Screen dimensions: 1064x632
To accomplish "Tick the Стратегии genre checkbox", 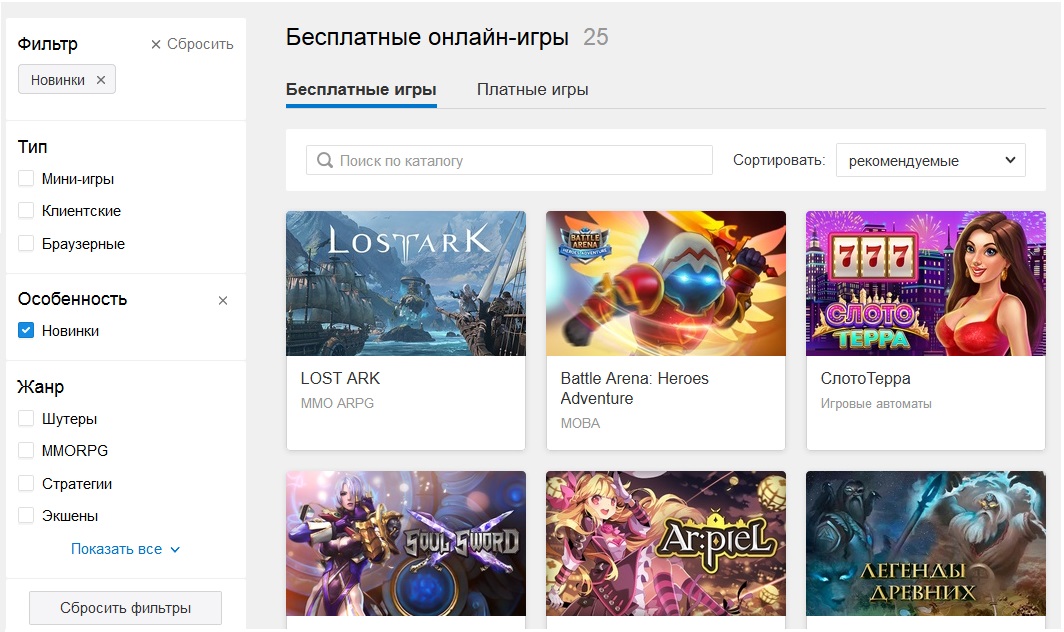I will click(x=26, y=483).
